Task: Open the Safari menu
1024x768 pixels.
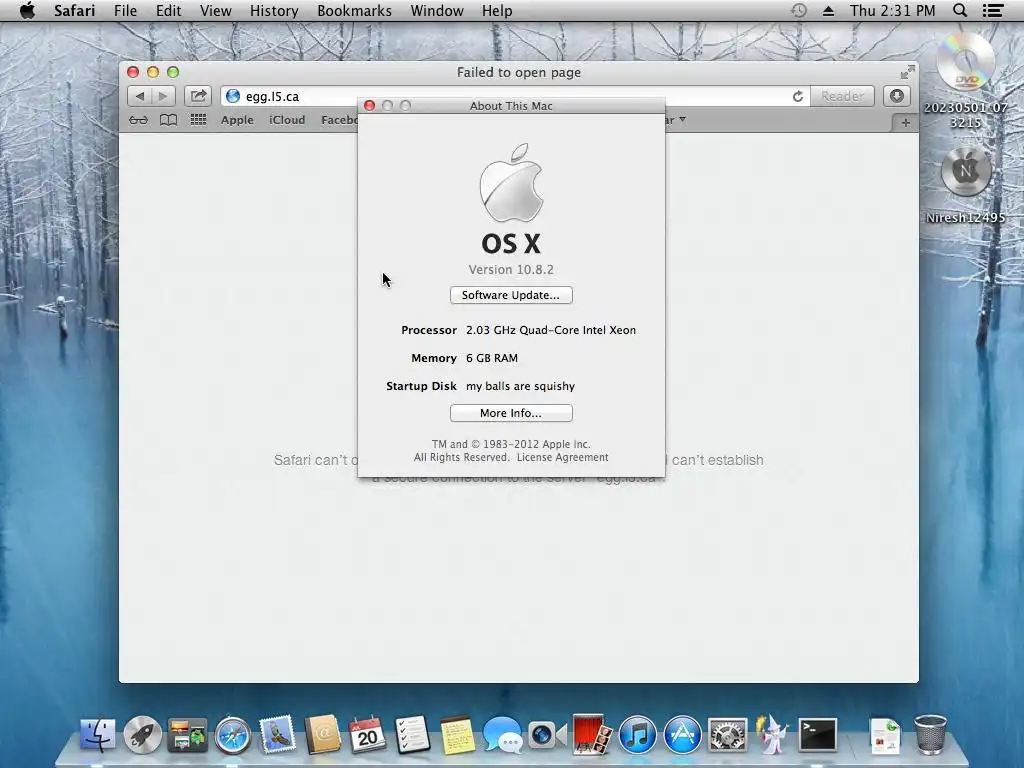Action: 74,10
